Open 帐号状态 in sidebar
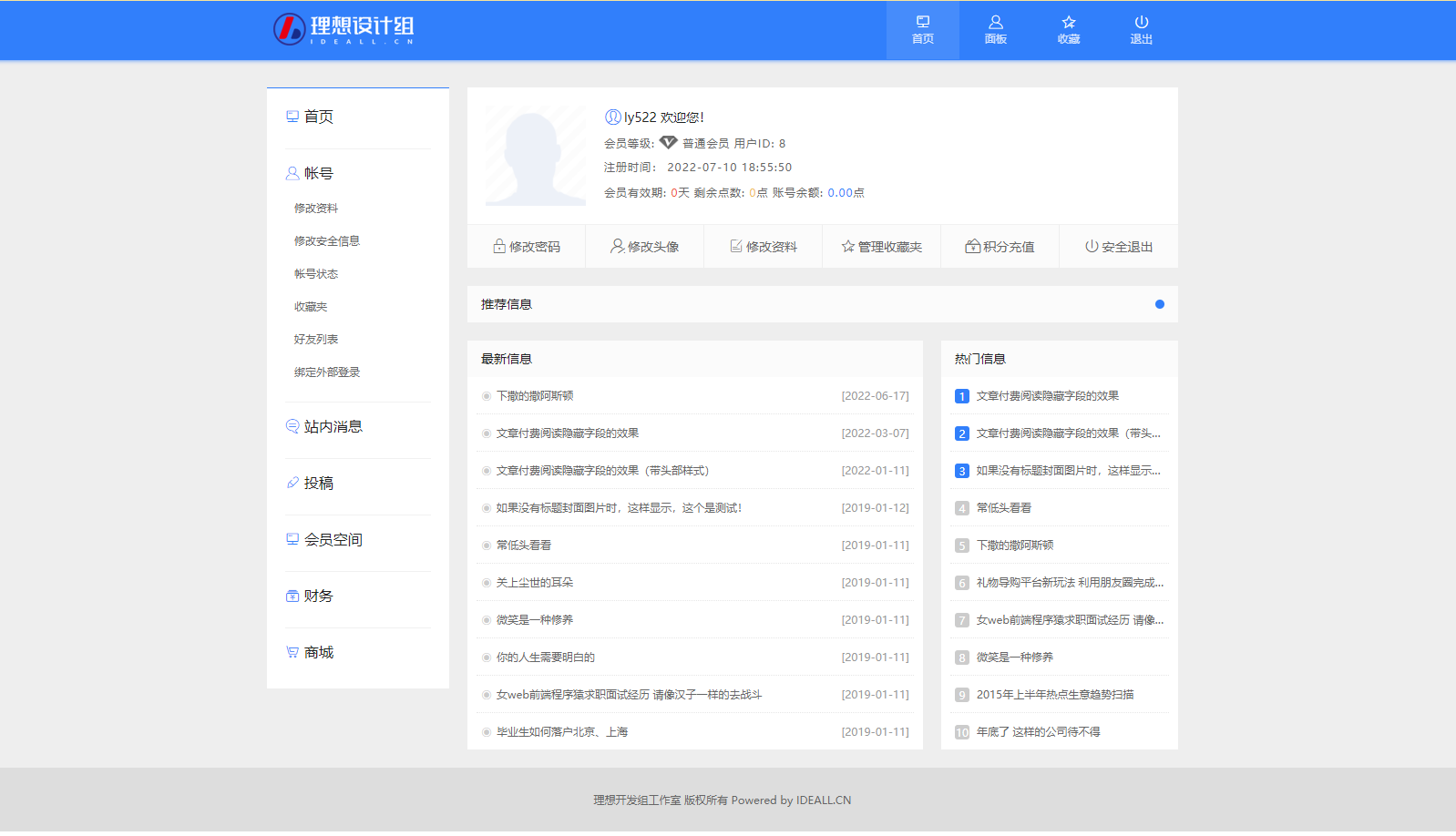Viewport: 1456px width, 836px height. click(316, 274)
